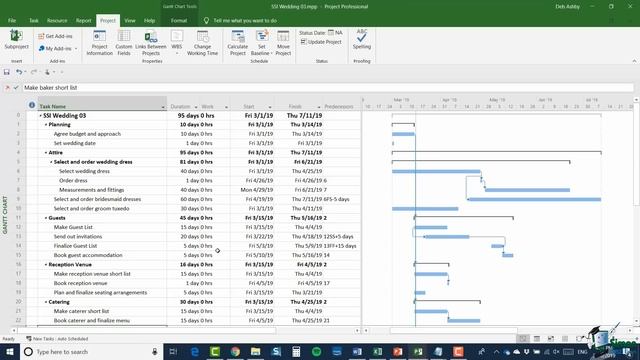Click the Windows Type here to search box
Viewport: 640px width, 360px height.
tap(91, 351)
